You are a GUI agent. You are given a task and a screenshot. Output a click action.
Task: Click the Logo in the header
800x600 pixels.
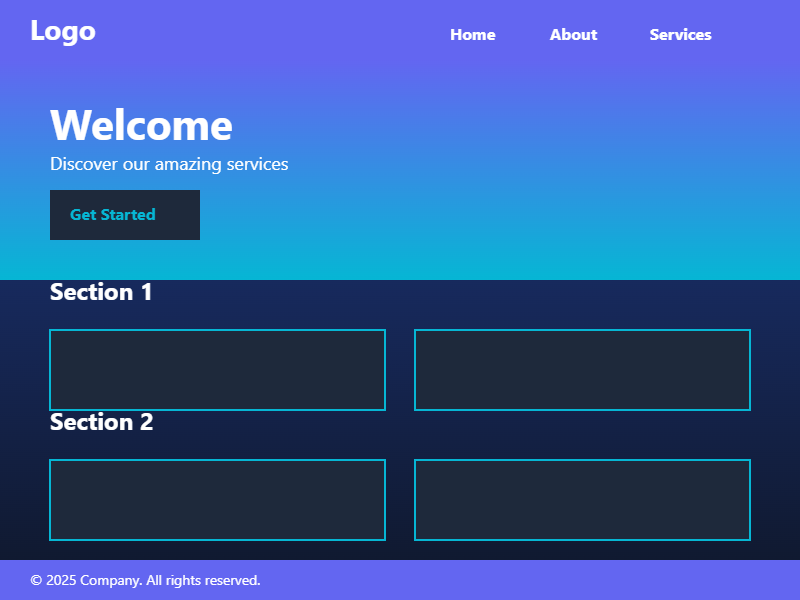pos(64,31)
